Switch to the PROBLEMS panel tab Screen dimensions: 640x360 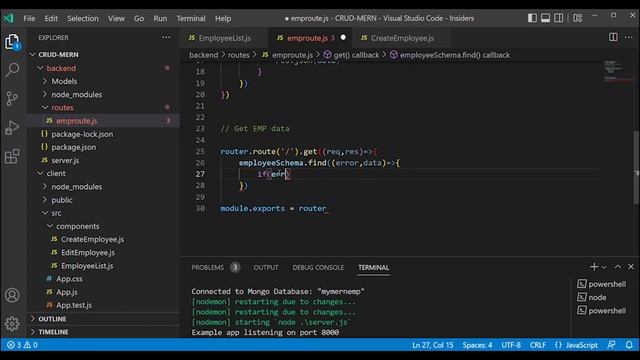[215, 267]
